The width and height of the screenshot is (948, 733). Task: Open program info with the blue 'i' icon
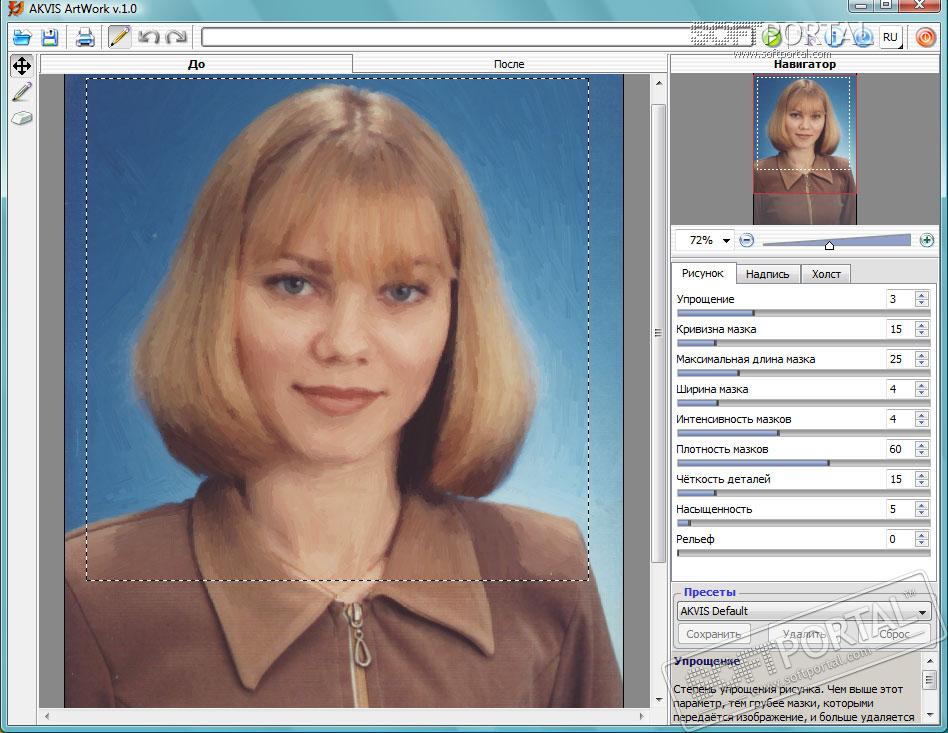point(834,37)
